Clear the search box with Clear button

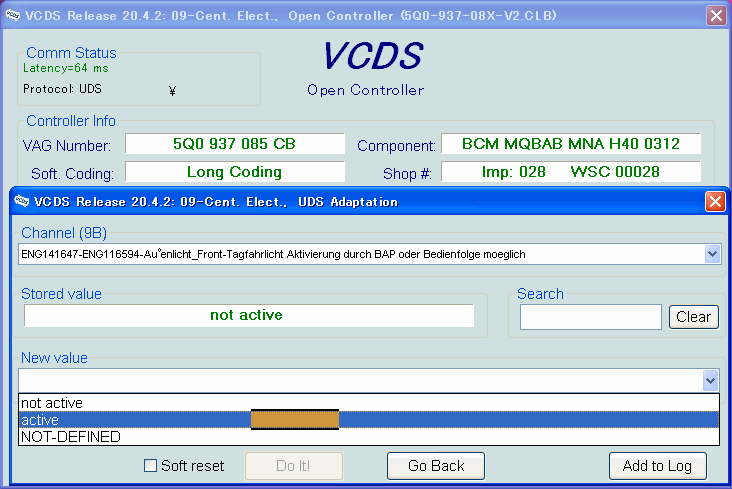(693, 317)
